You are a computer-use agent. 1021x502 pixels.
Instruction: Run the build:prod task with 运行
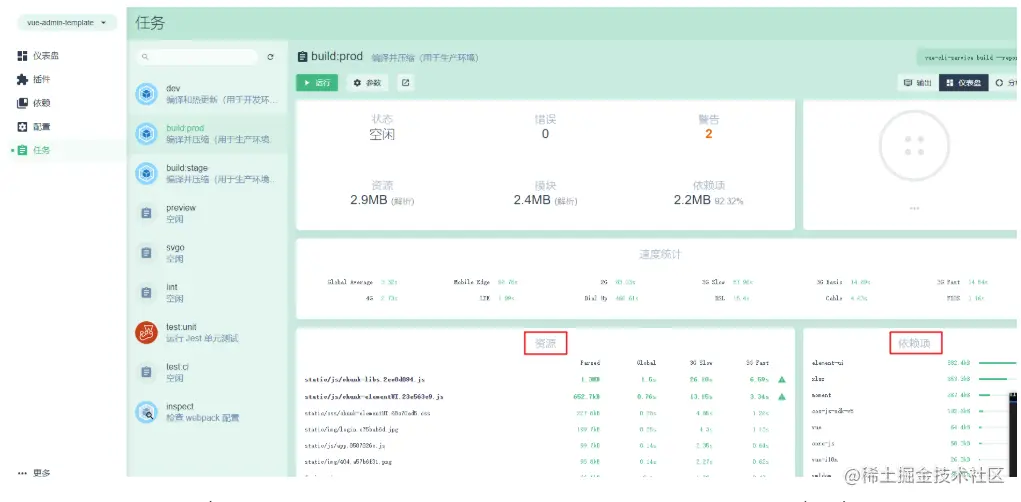tap(317, 83)
